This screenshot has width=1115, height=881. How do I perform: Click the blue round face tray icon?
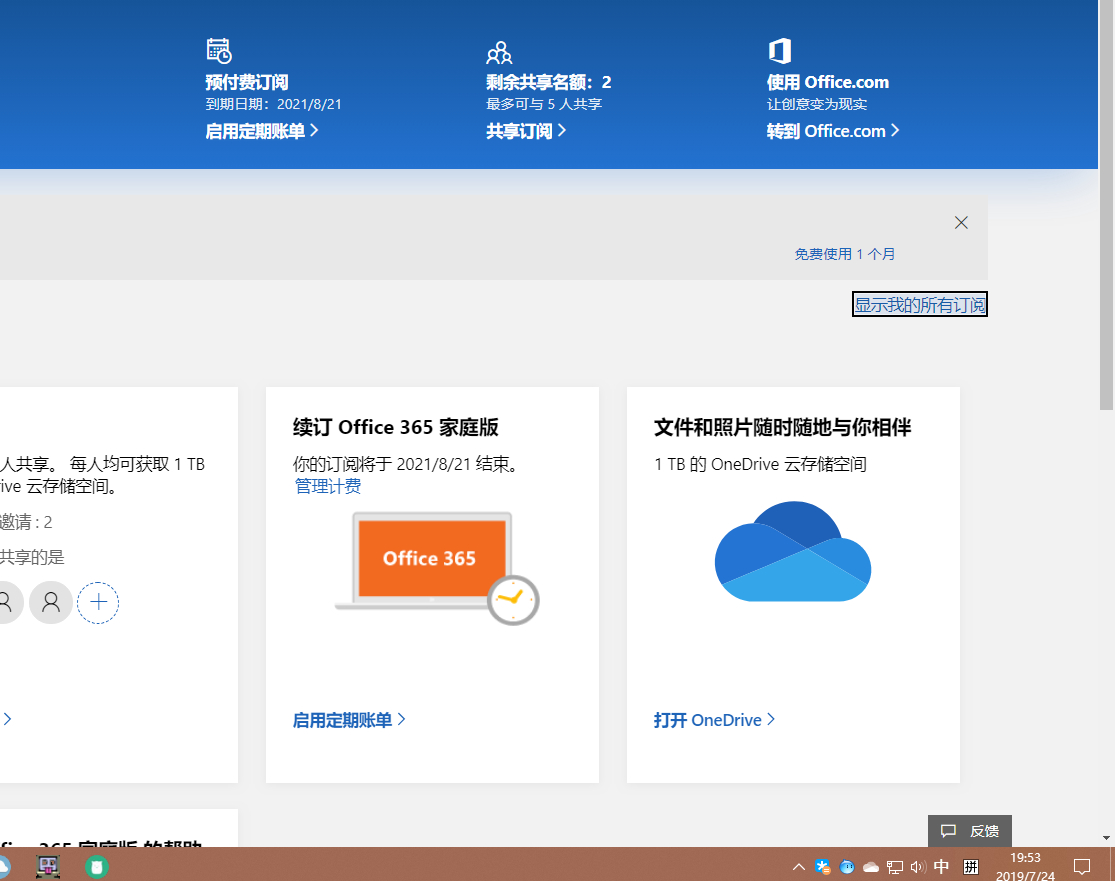[x=847, y=867]
